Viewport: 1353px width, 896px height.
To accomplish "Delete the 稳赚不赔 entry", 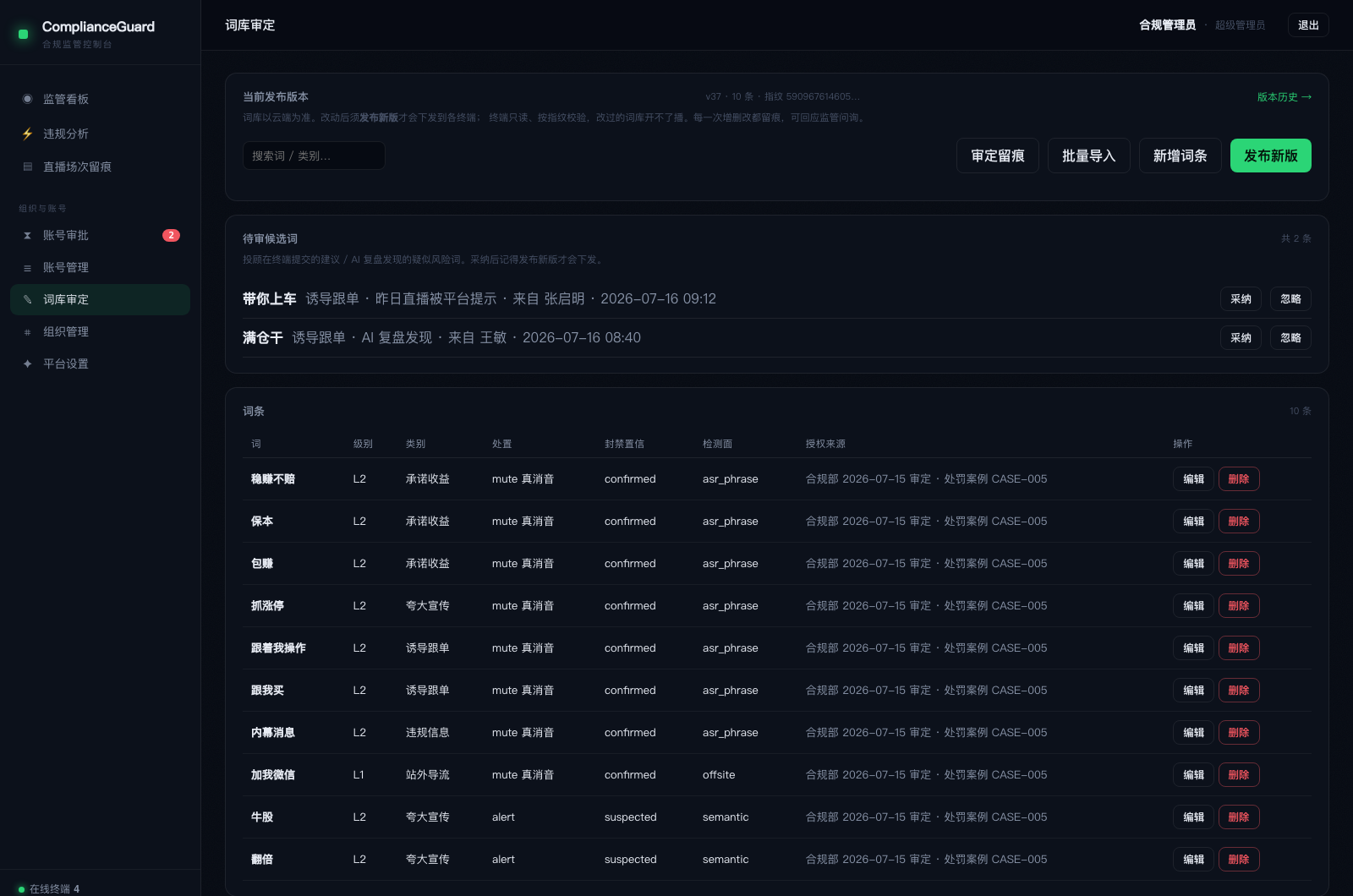I will click(1239, 478).
